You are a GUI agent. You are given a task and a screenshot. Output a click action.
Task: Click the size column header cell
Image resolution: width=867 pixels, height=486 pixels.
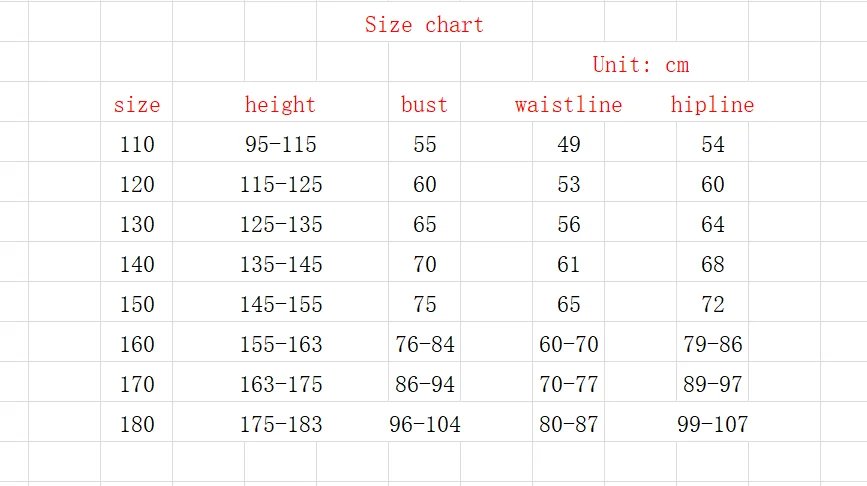pos(137,104)
